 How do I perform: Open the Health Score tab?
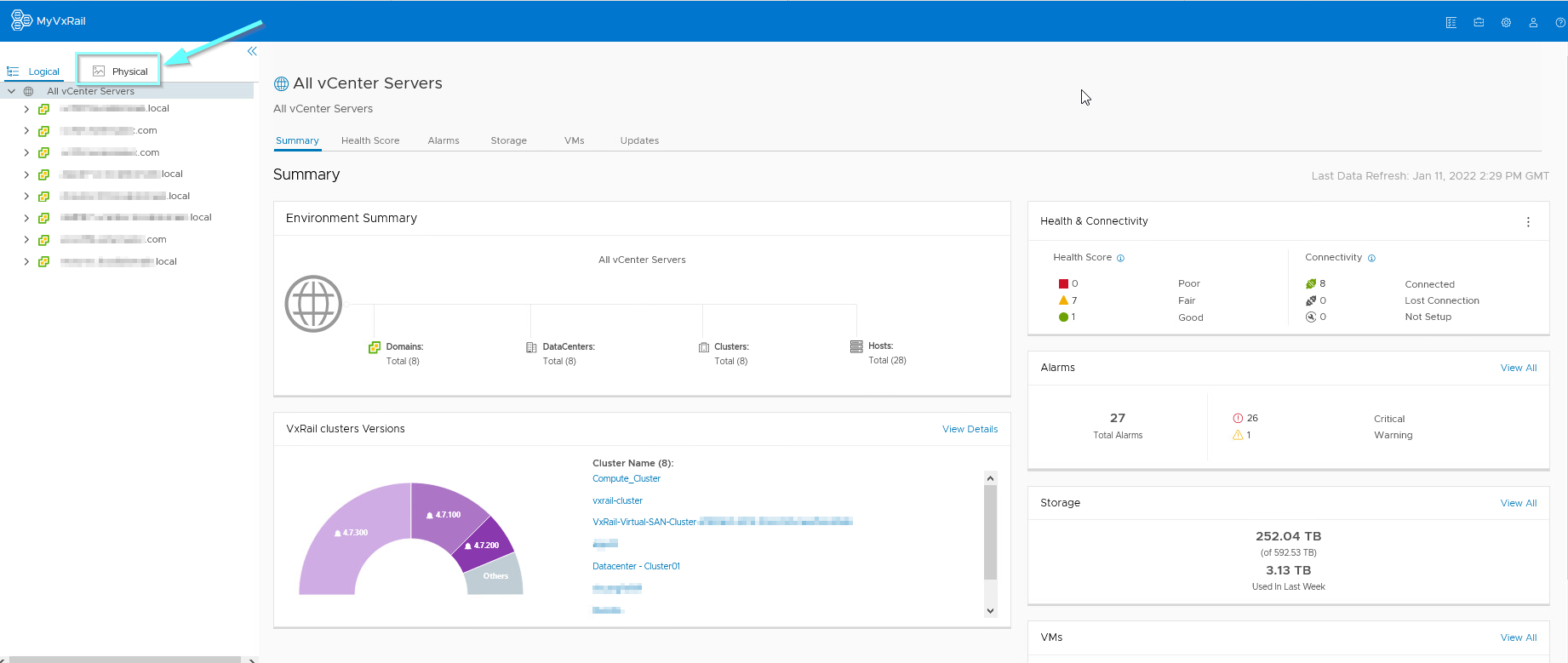pyautogui.click(x=370, y=140)
